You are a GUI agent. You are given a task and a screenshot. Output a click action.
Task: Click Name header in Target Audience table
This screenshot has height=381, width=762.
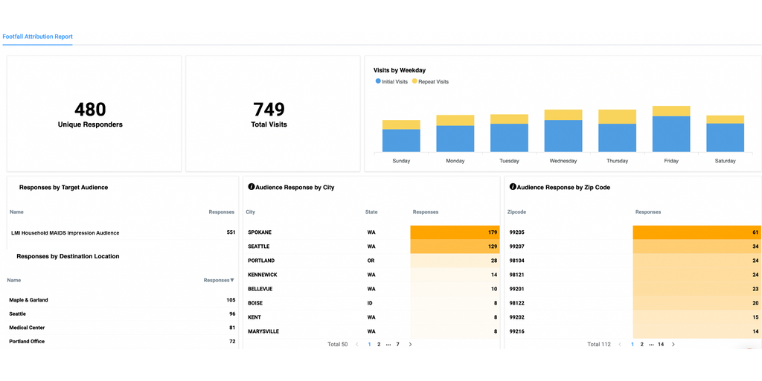17,212
